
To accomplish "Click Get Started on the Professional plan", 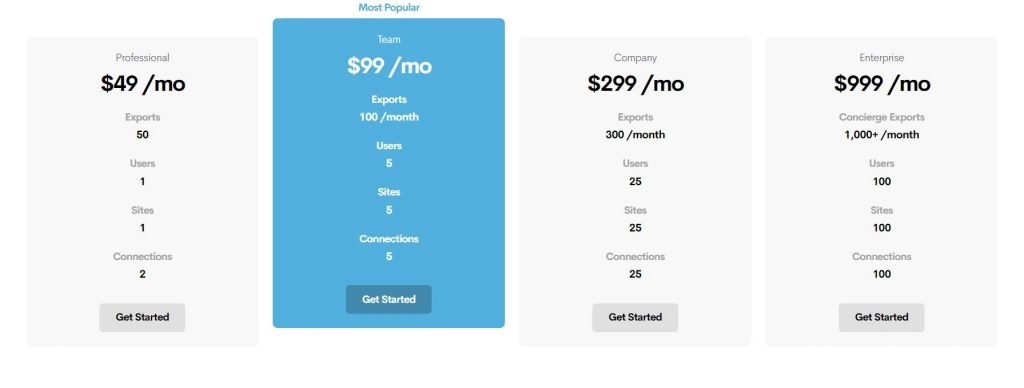I will tap(142, 317).
